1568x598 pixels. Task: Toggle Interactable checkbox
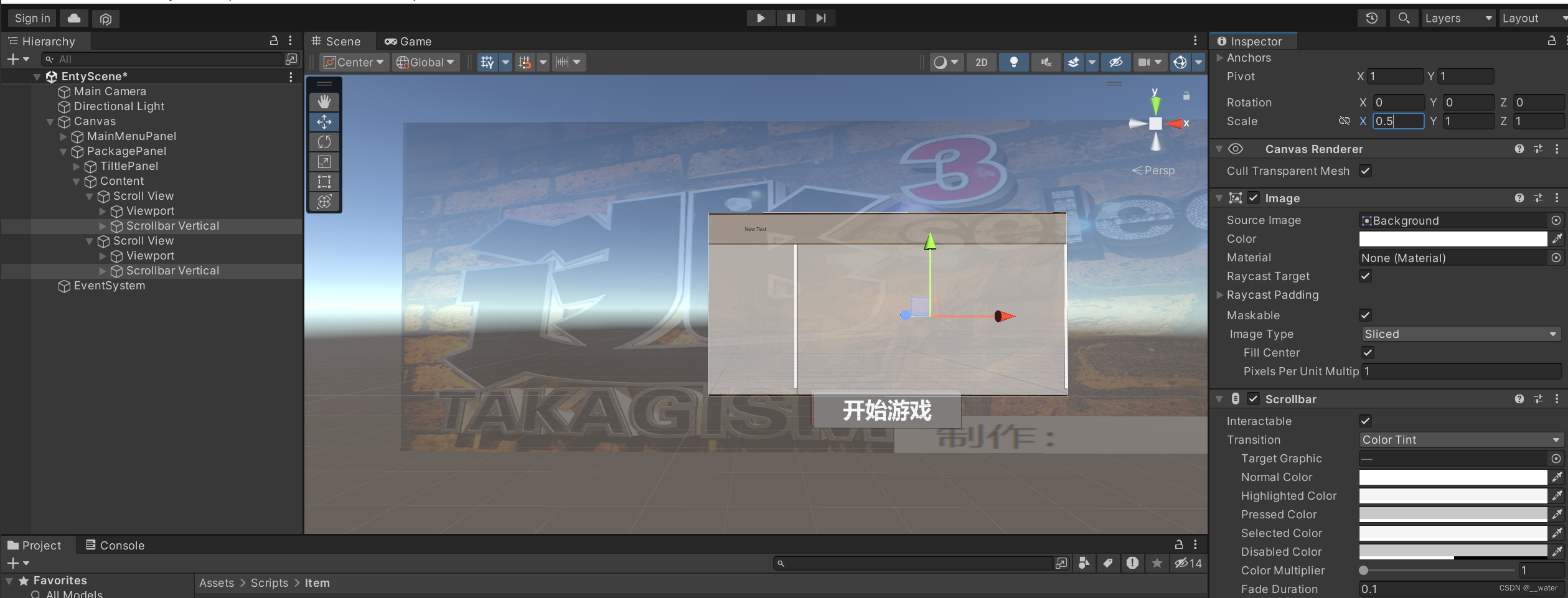click(x=1365, y=421)
